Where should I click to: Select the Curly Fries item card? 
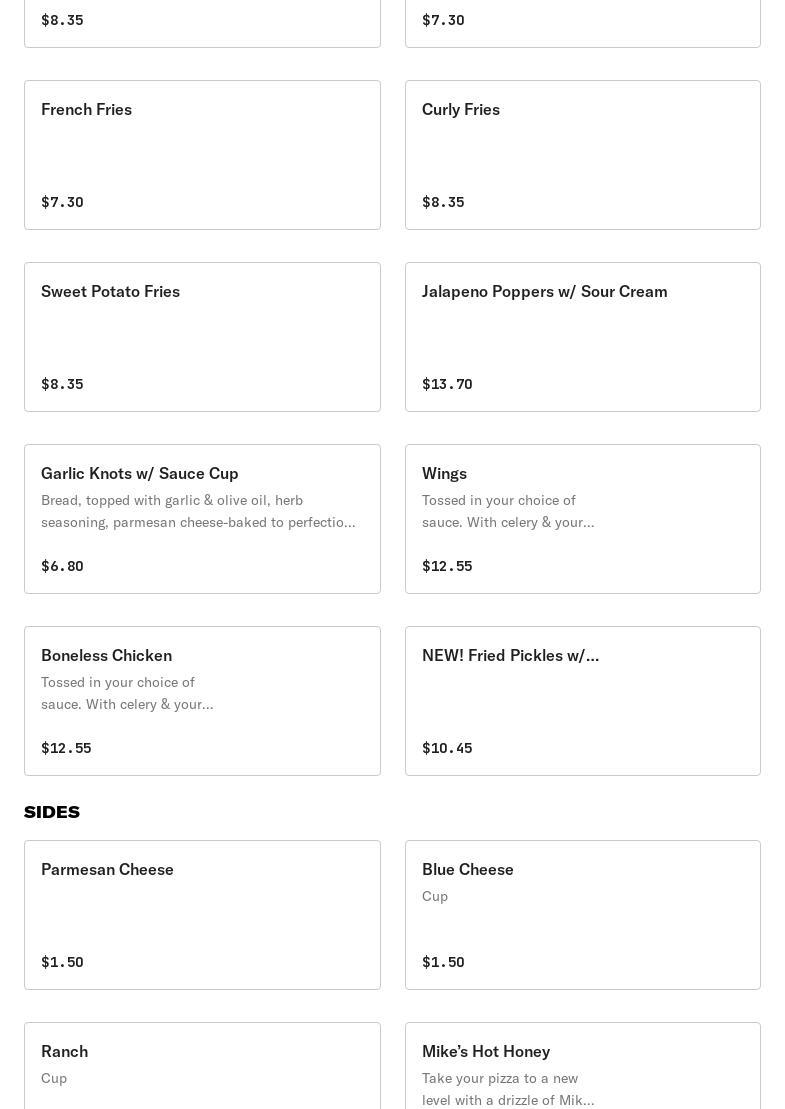click(582, 155)
